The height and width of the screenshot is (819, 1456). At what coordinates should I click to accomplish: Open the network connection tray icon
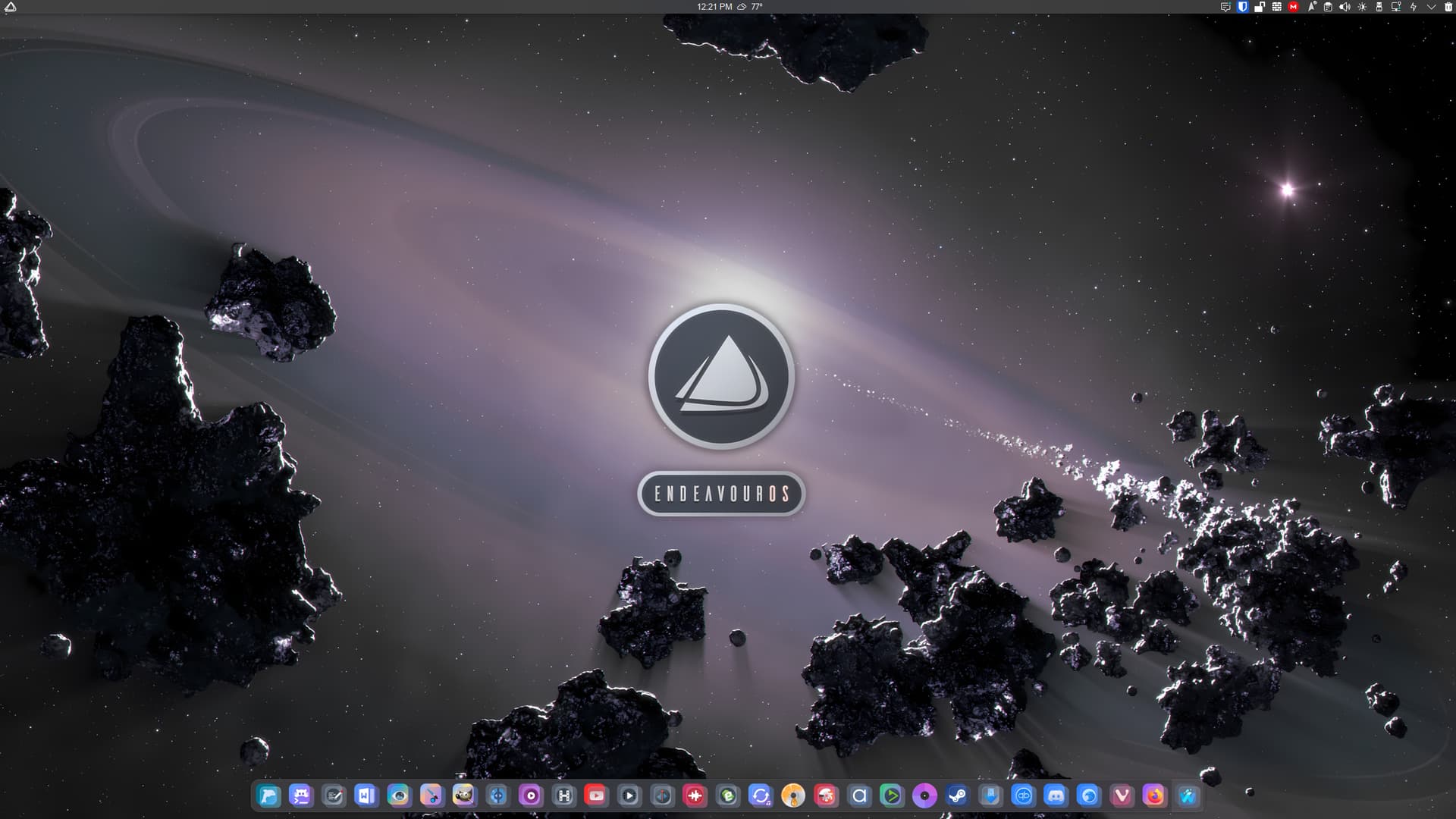click(x=1396, y=7)
